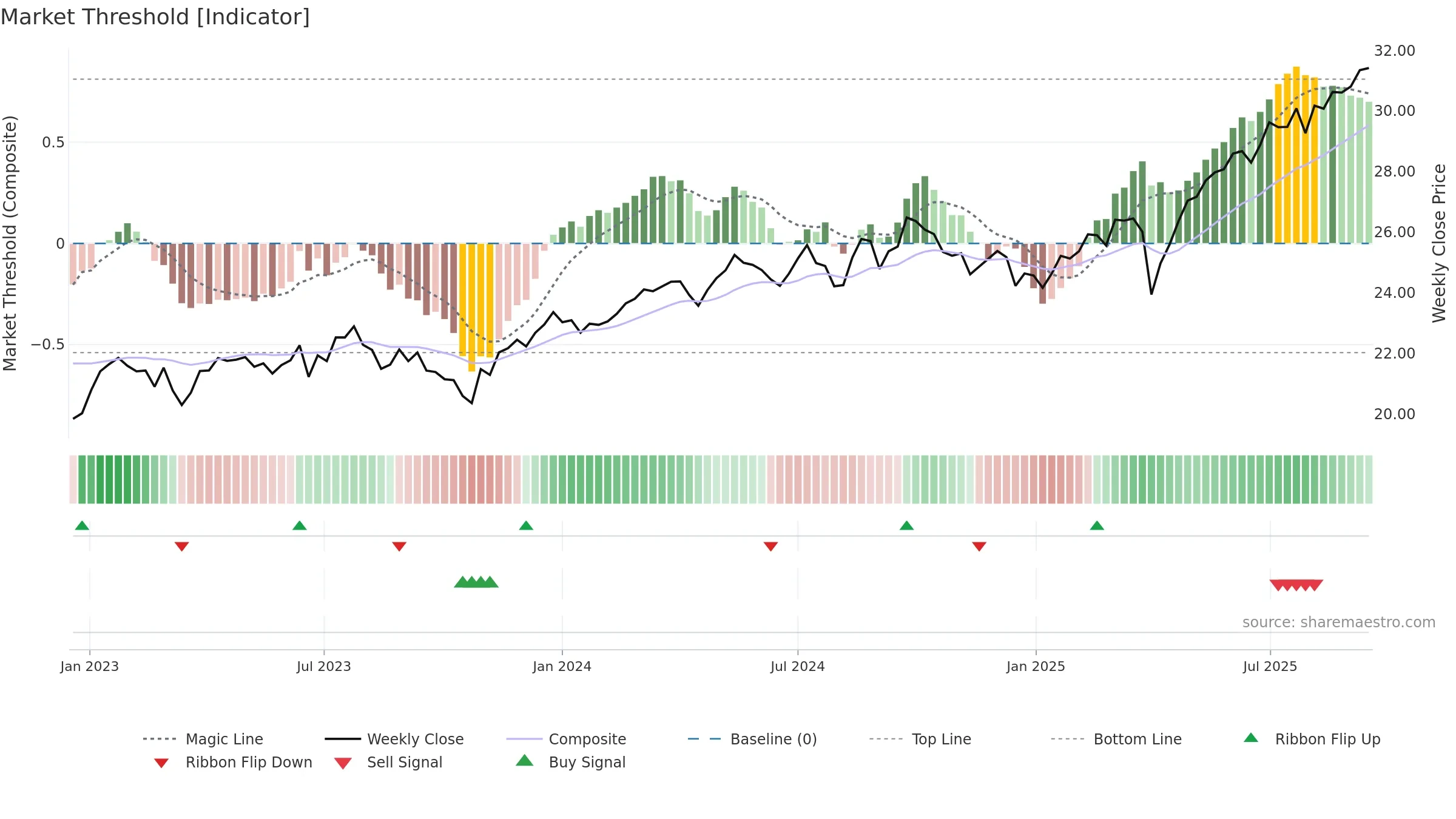Toggle the Weekly Close legend entry
Image resolution: width=1456 pixels, height=819 pixels.
click(x=394, y=739)
